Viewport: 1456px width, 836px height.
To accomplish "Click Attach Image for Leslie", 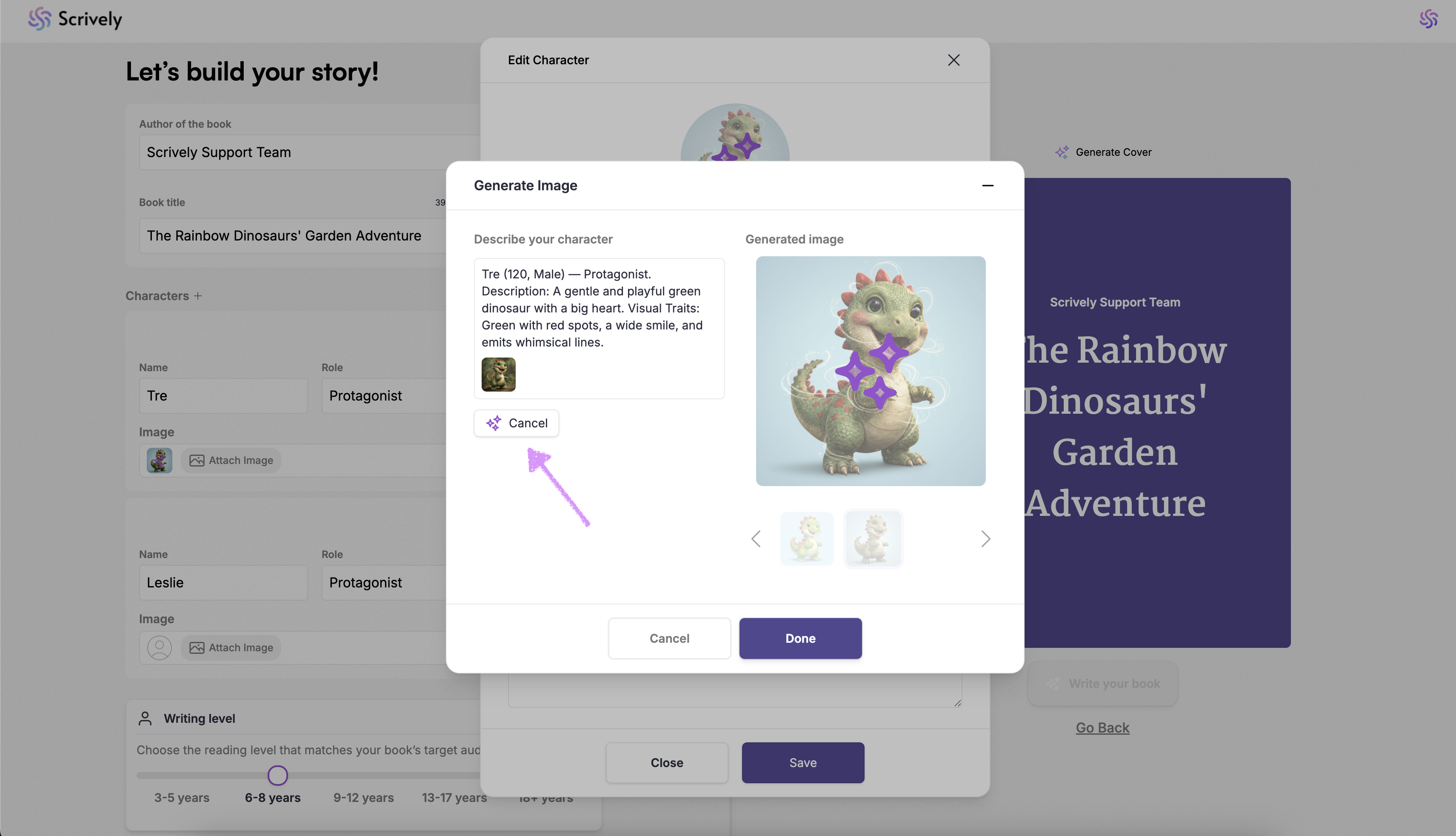I will click(231, 648).
